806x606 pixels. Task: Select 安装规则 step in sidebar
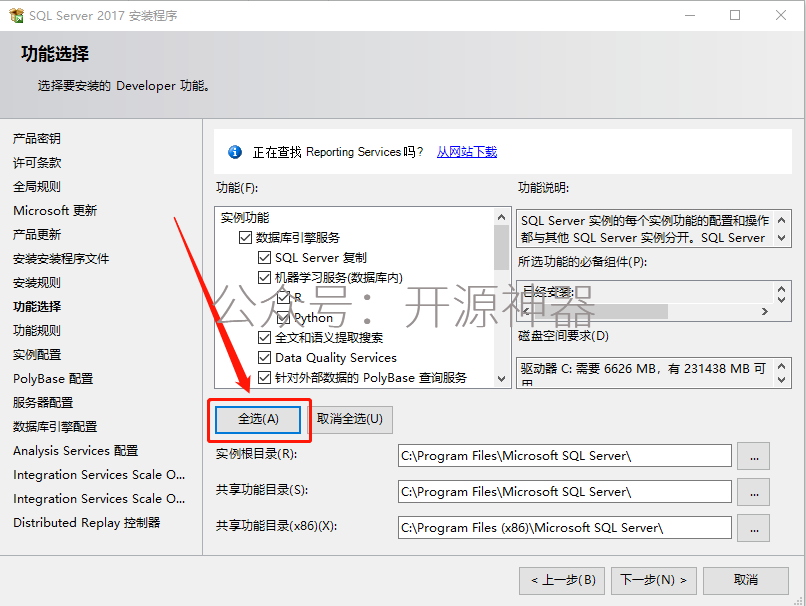tap(37, 283)
